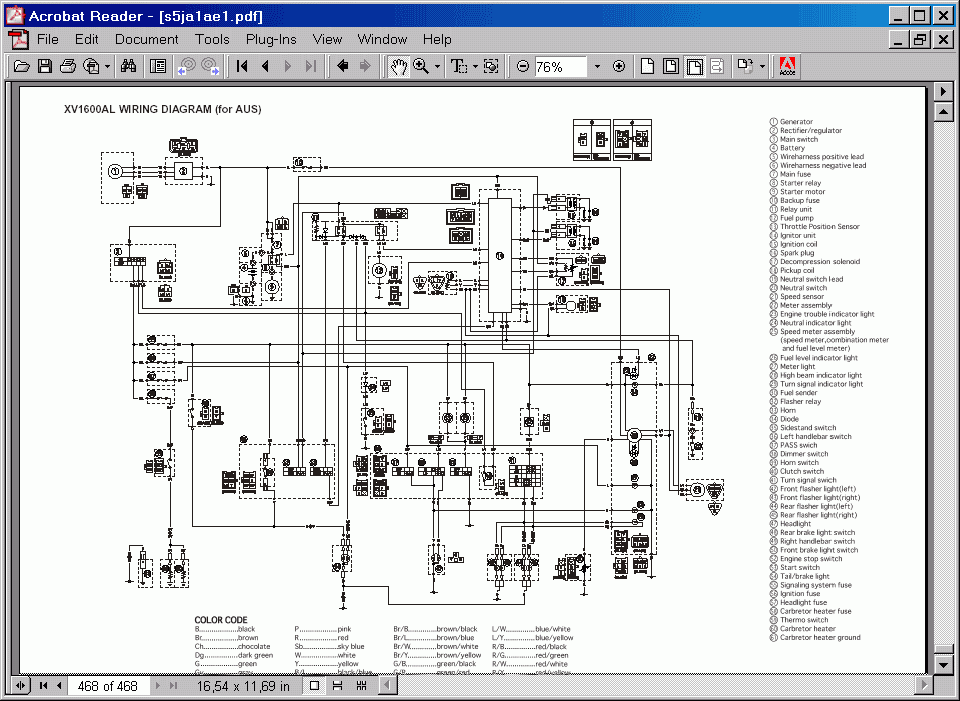This screenshot has height=701, width=960.
Task: Show the navigation pane via toolbar icon
Action: click(158, 67)
